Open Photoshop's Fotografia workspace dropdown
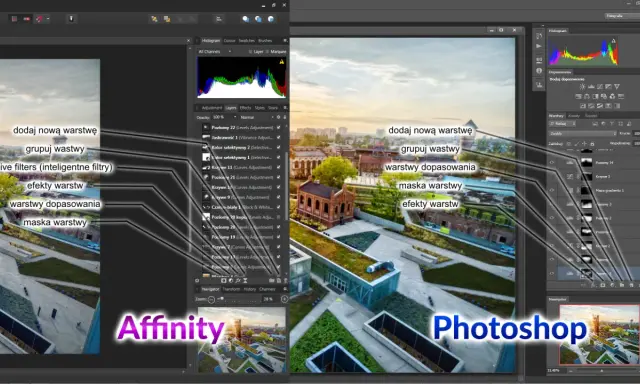640x384 pixels. 622,16
